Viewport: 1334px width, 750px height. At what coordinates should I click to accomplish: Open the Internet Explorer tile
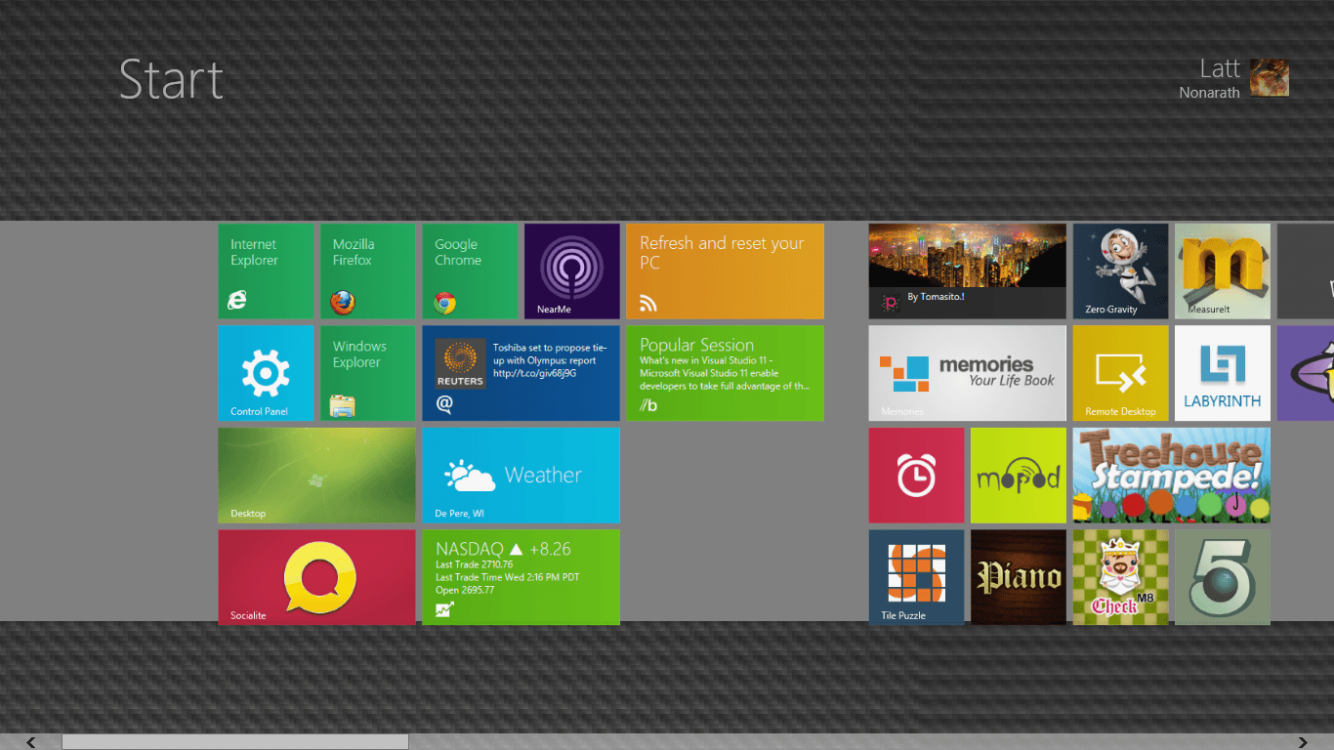pos(266,271)
